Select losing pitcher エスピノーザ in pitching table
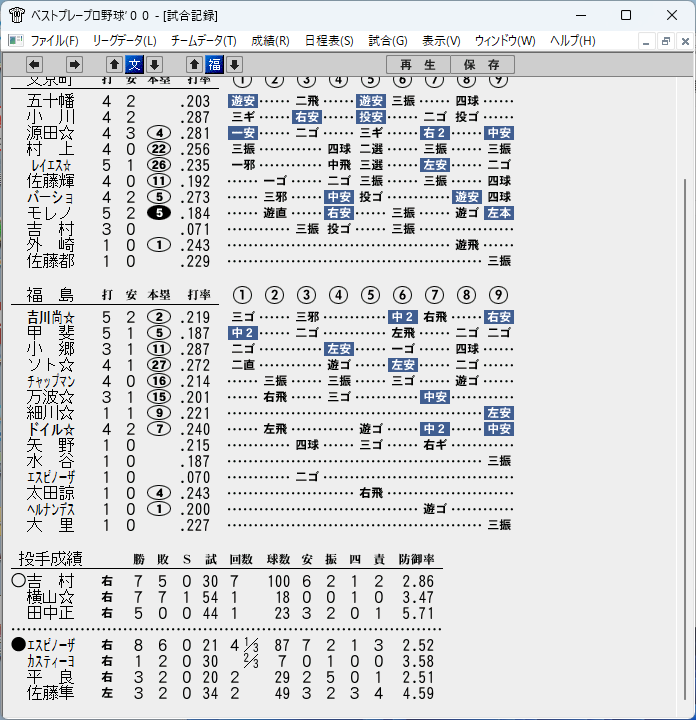 tap(51, 645)
